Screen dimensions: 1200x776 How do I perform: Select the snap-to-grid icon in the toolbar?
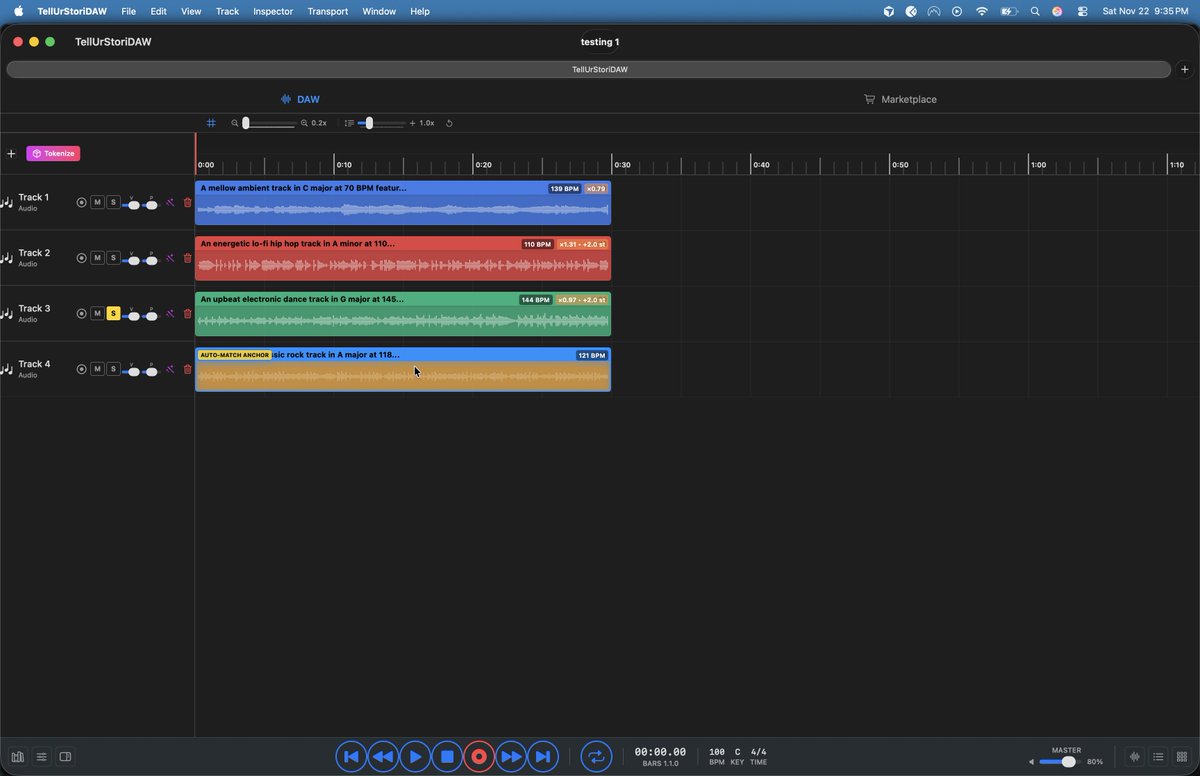(x=211, y=123)
